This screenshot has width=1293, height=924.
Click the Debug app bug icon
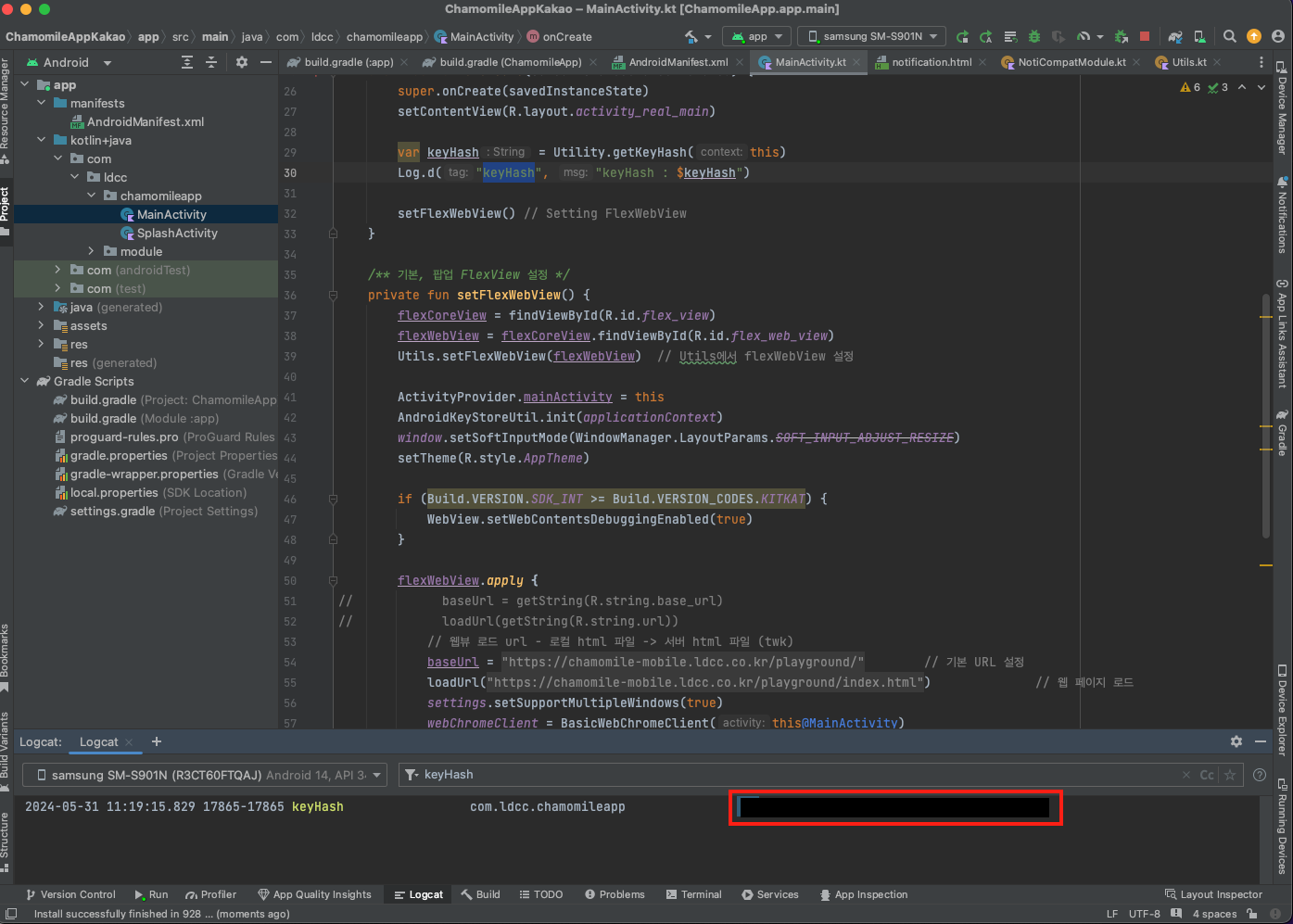click(x=1033, y=37)
